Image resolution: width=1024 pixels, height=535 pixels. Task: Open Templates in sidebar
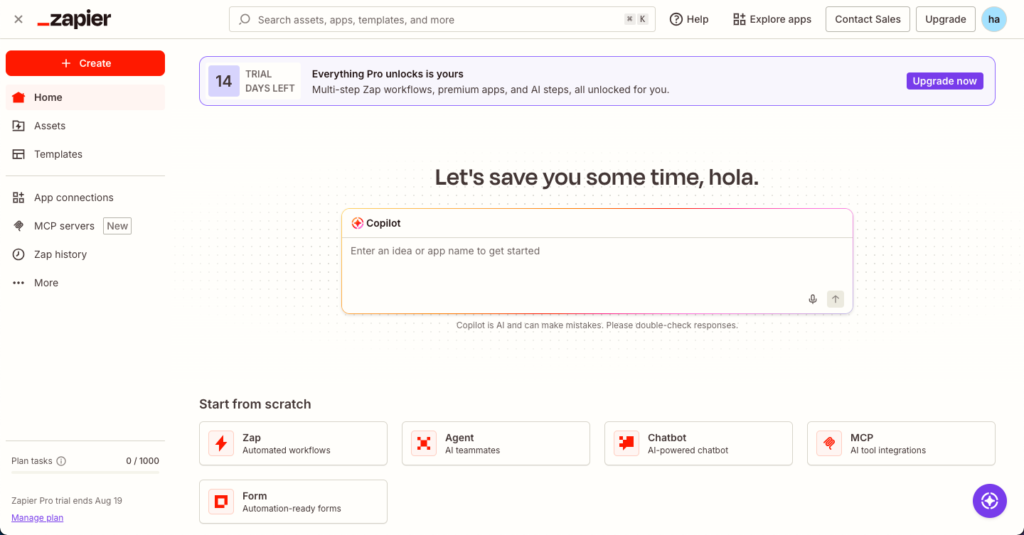86,154
